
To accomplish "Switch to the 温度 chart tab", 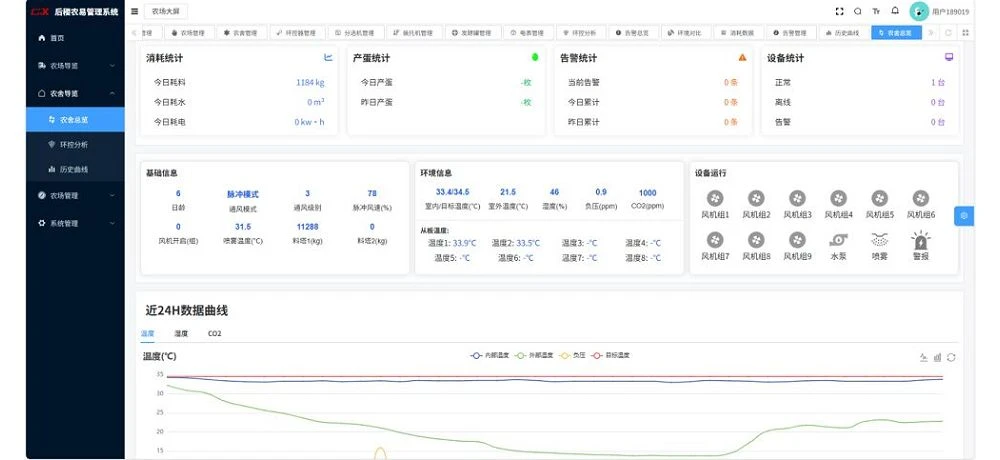I will pos(147,334).
